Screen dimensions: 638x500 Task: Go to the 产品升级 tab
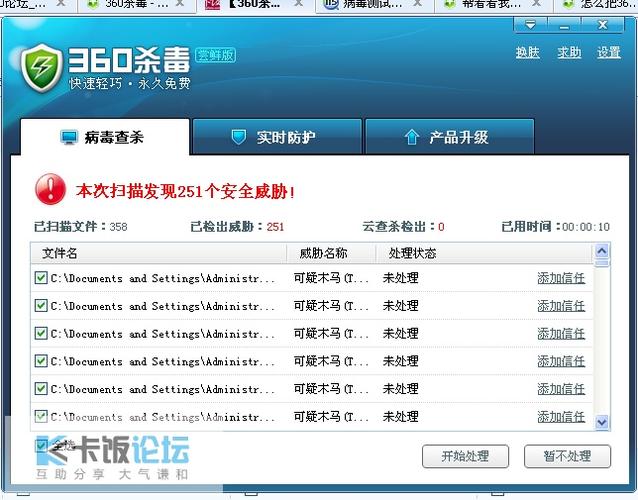(450, 137)
